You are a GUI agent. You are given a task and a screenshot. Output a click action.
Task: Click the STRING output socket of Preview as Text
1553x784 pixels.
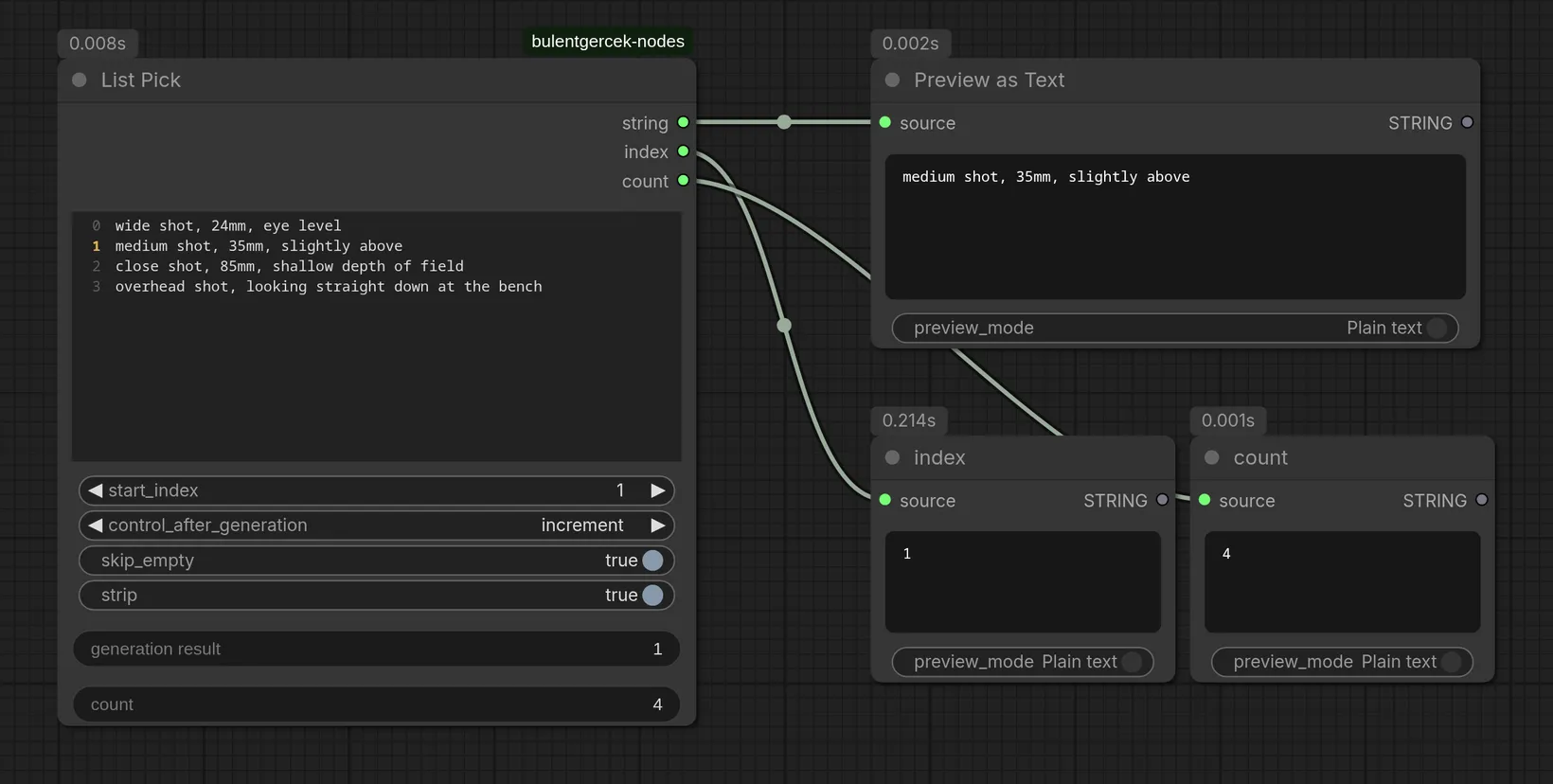[x=1467, y=122]
